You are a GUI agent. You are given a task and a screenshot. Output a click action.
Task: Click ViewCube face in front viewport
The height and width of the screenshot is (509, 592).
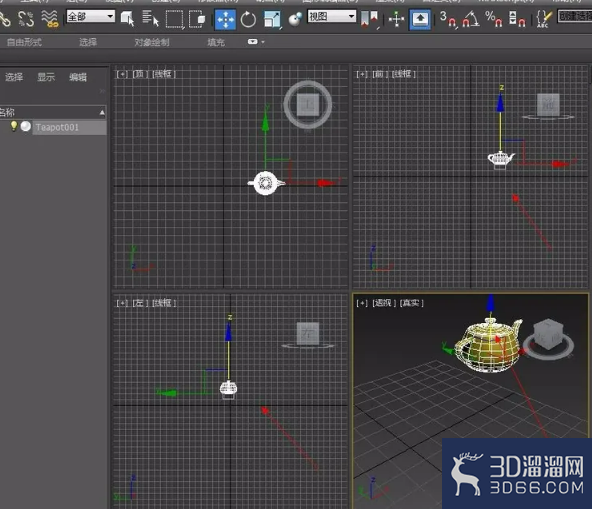coord(548,105)
